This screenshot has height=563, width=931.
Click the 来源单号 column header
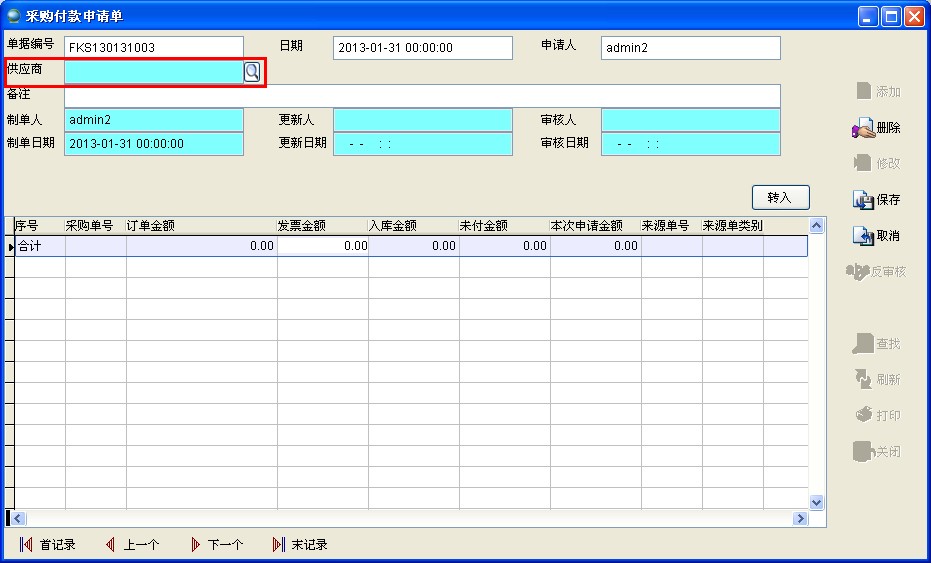tap(672, 226)
